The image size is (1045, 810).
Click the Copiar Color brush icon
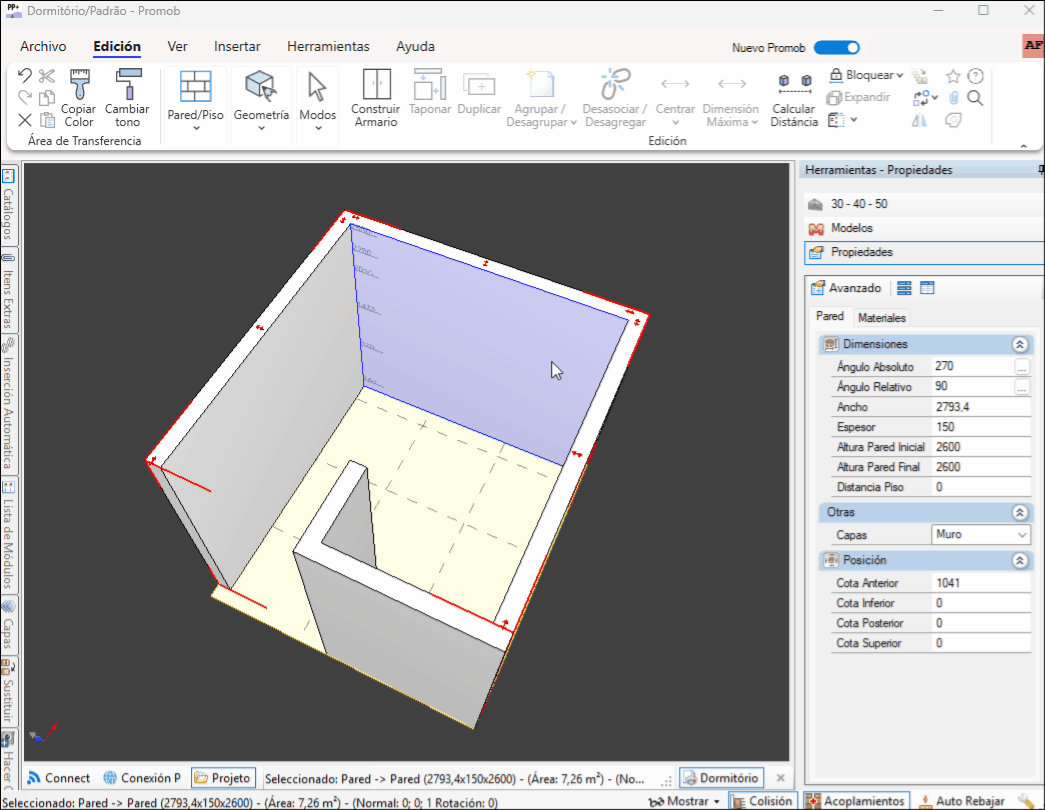[x=79, y=88]
